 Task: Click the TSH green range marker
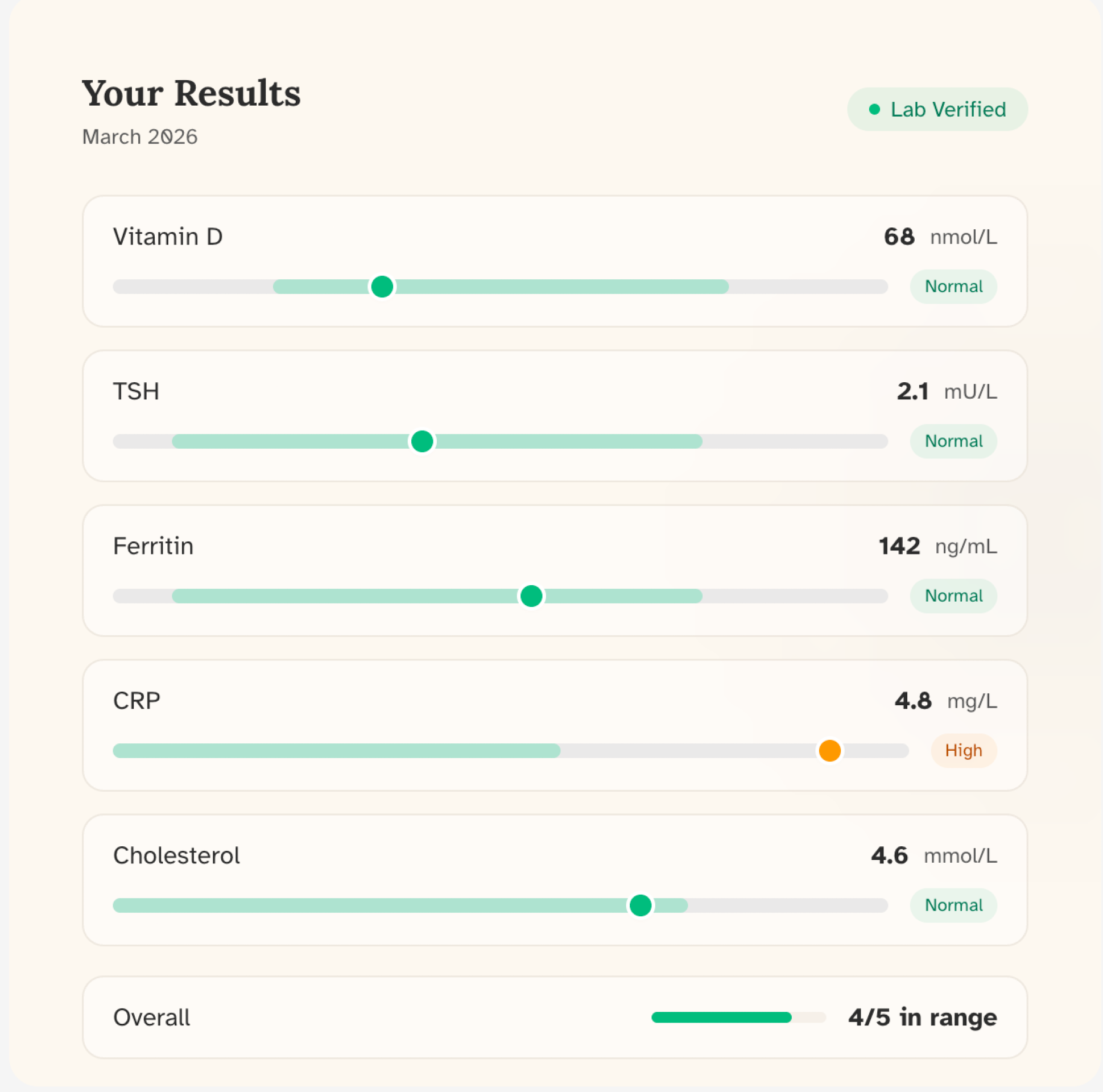[x=422, y=441]
